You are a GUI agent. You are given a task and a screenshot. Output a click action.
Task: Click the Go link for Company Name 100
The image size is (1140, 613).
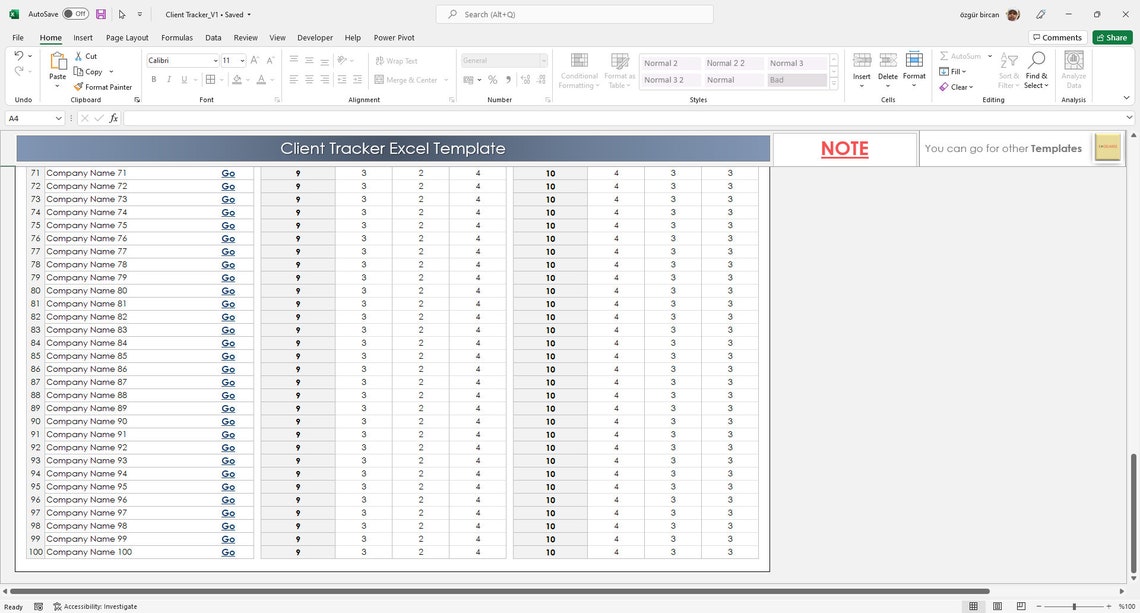228,552
